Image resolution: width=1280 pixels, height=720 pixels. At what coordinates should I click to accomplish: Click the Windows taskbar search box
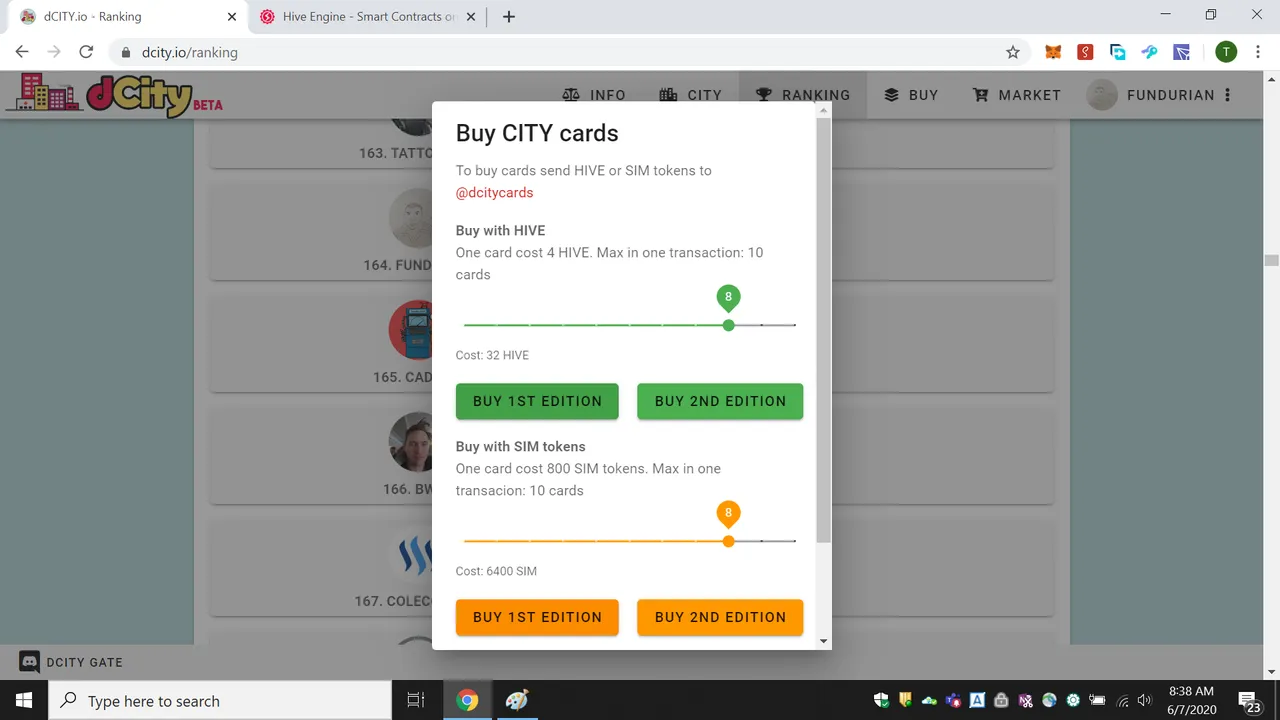click(220, 701)
